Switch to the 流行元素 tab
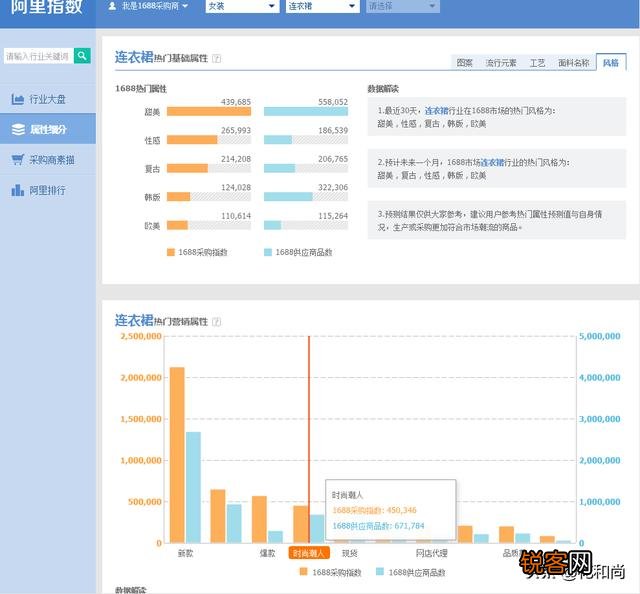 click(500, 63)
